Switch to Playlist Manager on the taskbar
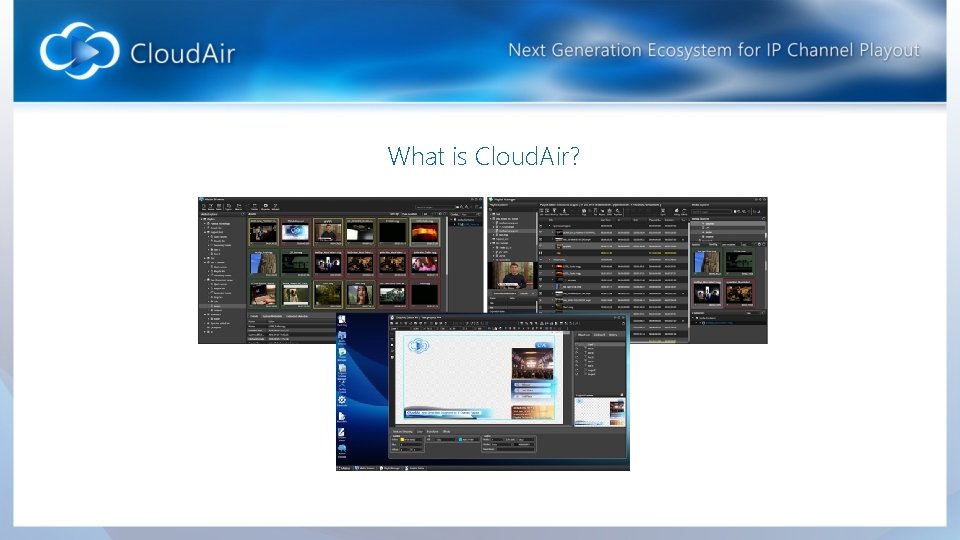The height and width of the screenshot is (540, 960). click(390, 468)
